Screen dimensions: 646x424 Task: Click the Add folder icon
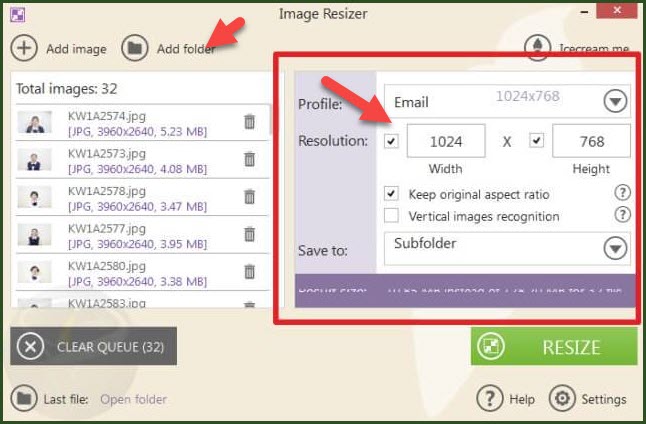[134, 48]
